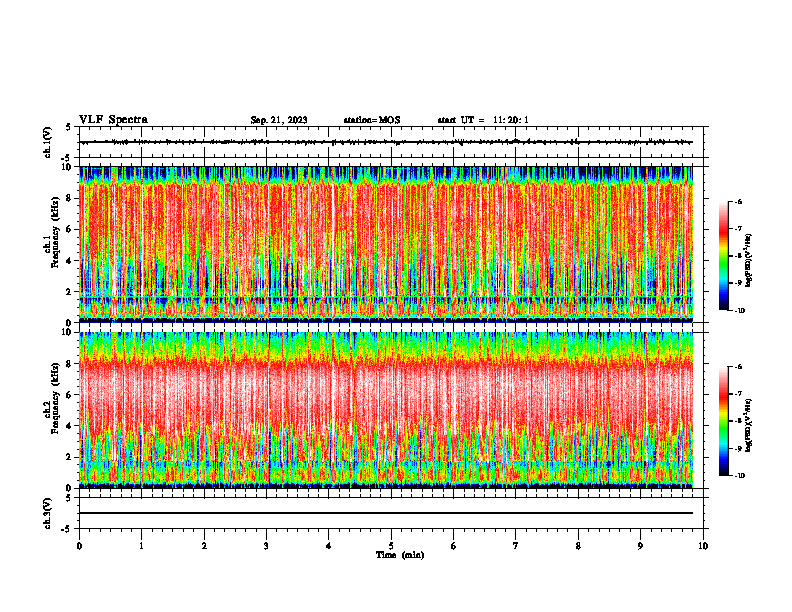Click time axis tick label "10"

click(703, 546)
